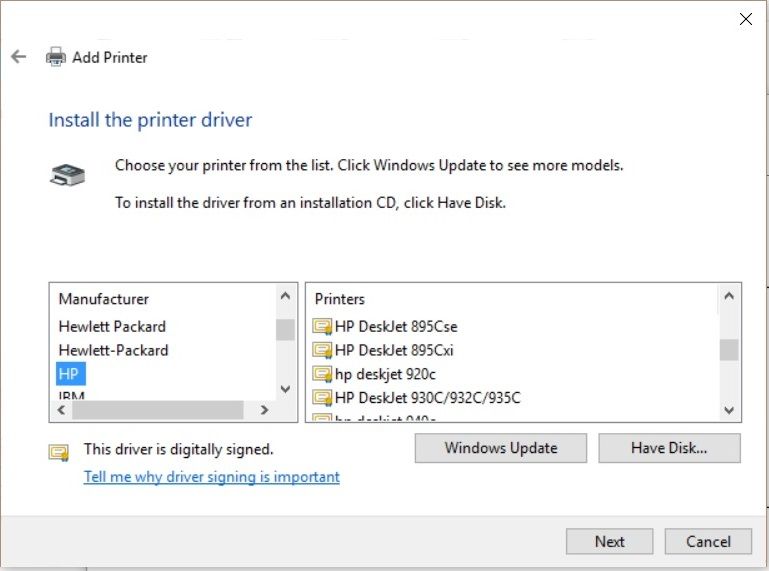The image size is (769, 571).
Task: Click Next to continue installation
Action: click(x=609, y=541)
